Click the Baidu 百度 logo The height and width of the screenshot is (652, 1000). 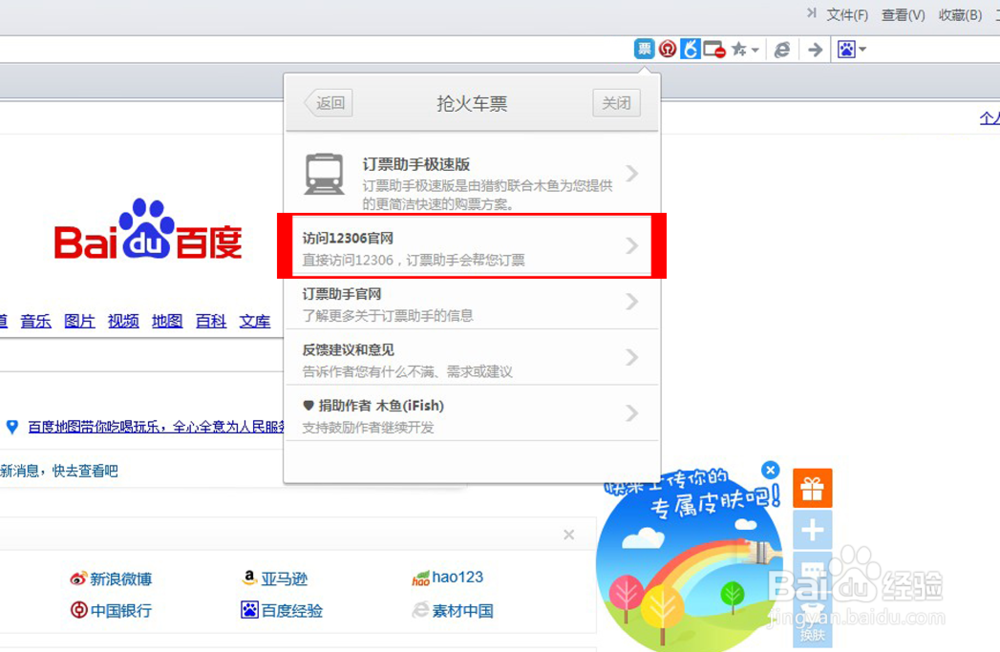point(148,230)
